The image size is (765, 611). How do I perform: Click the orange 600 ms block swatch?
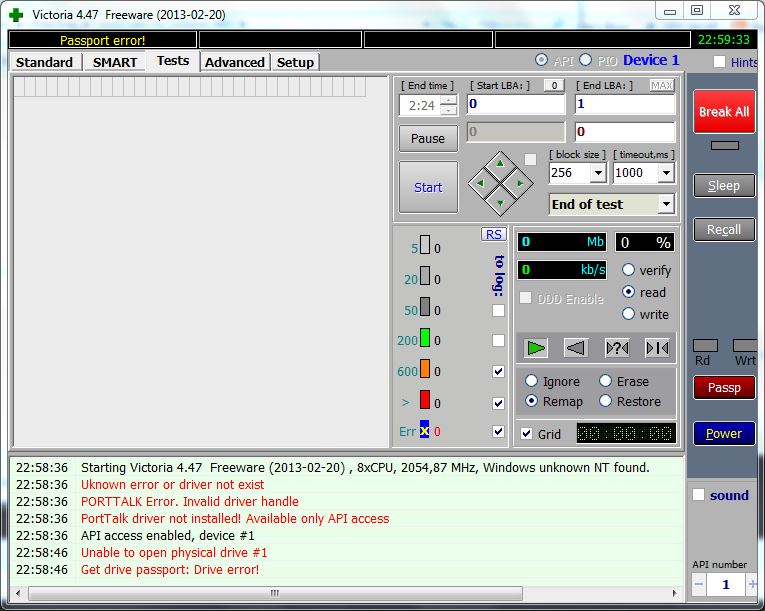tap(424, 368)
